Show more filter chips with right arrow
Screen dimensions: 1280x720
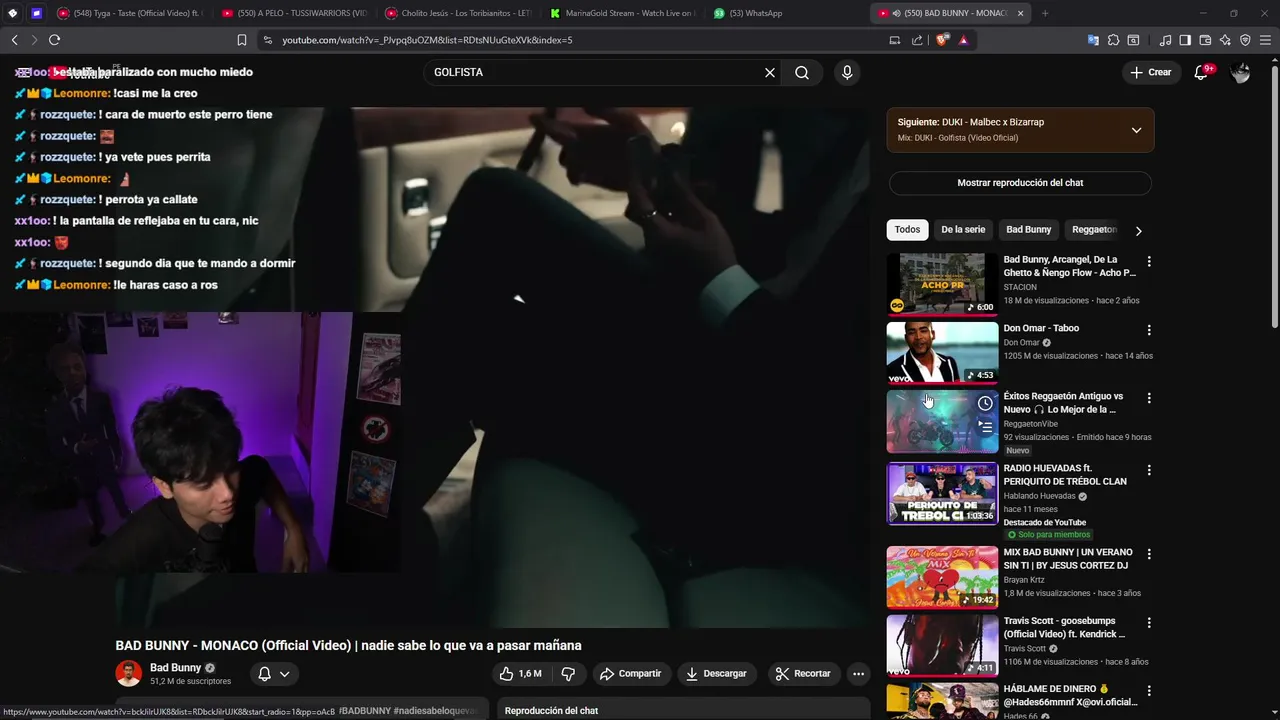pos(1138,231)
